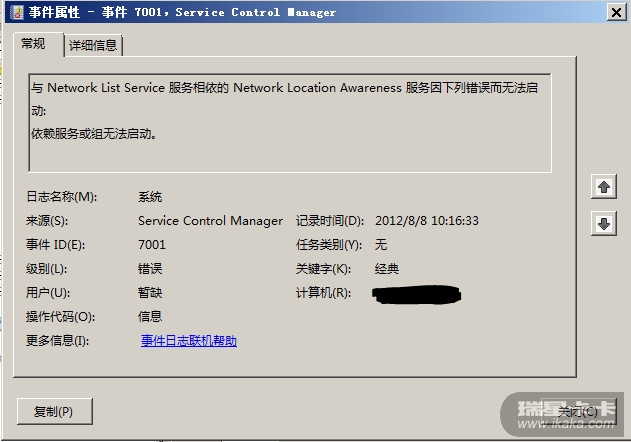This screenshot has width=631, height=442.
Task: Click the 关闭(C) button
Action: tap(577, 411)
